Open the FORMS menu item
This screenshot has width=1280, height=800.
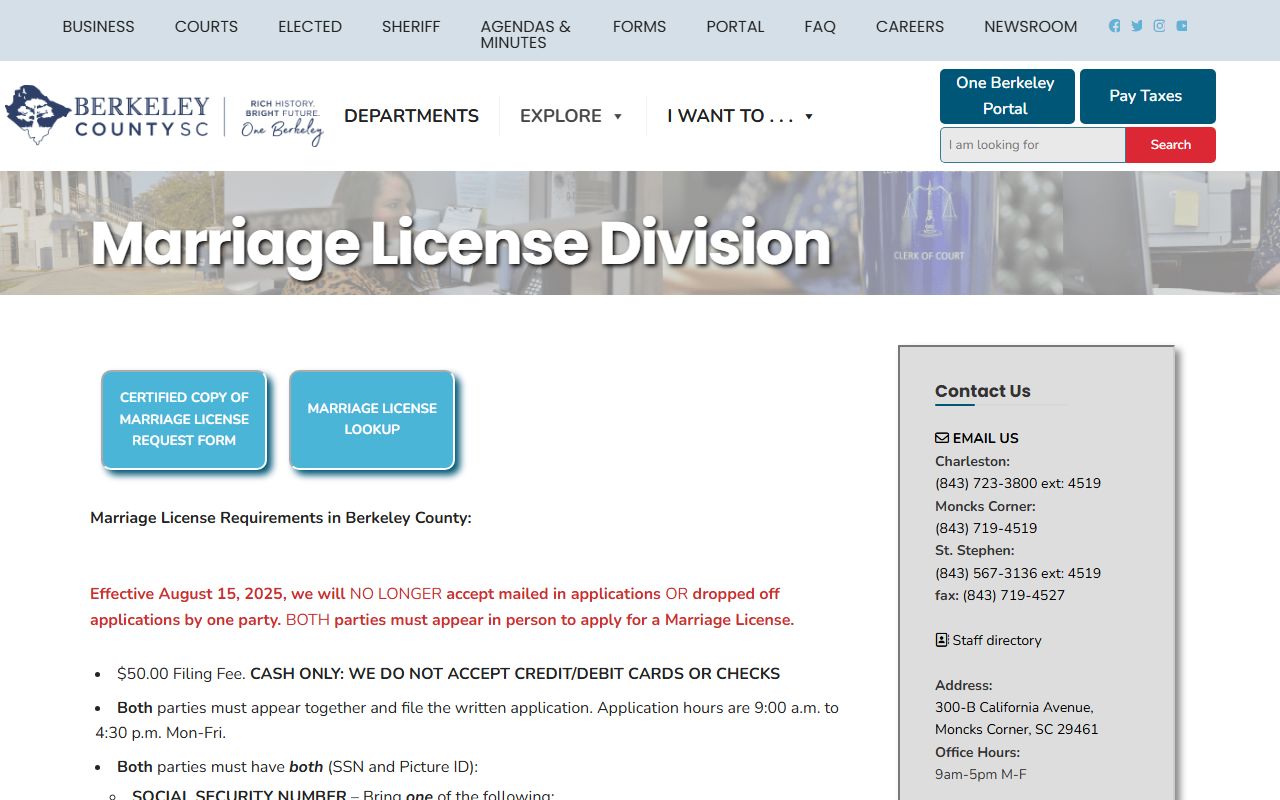(x=639, y=27)
